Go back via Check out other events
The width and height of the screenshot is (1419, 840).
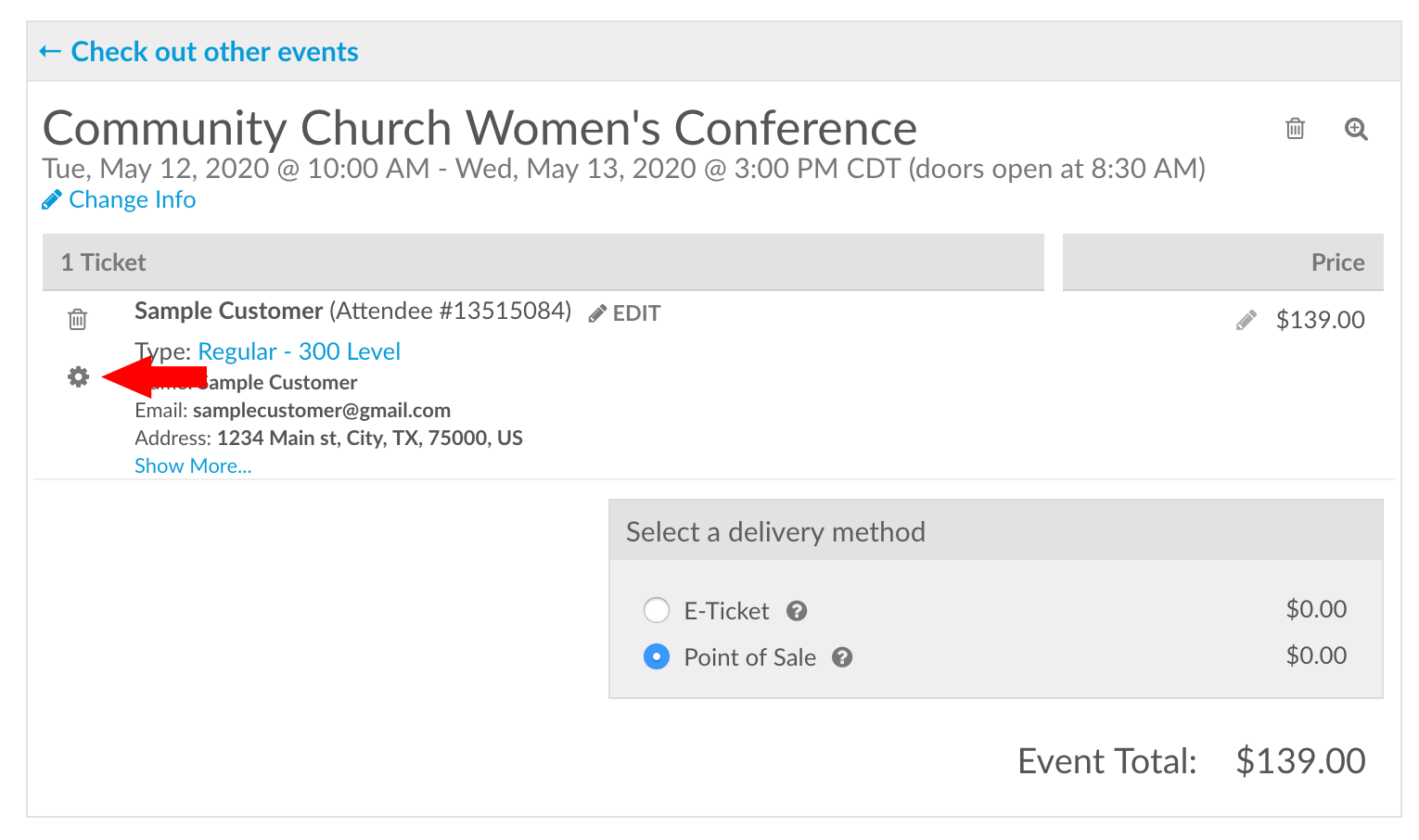[x=198, y=51]
